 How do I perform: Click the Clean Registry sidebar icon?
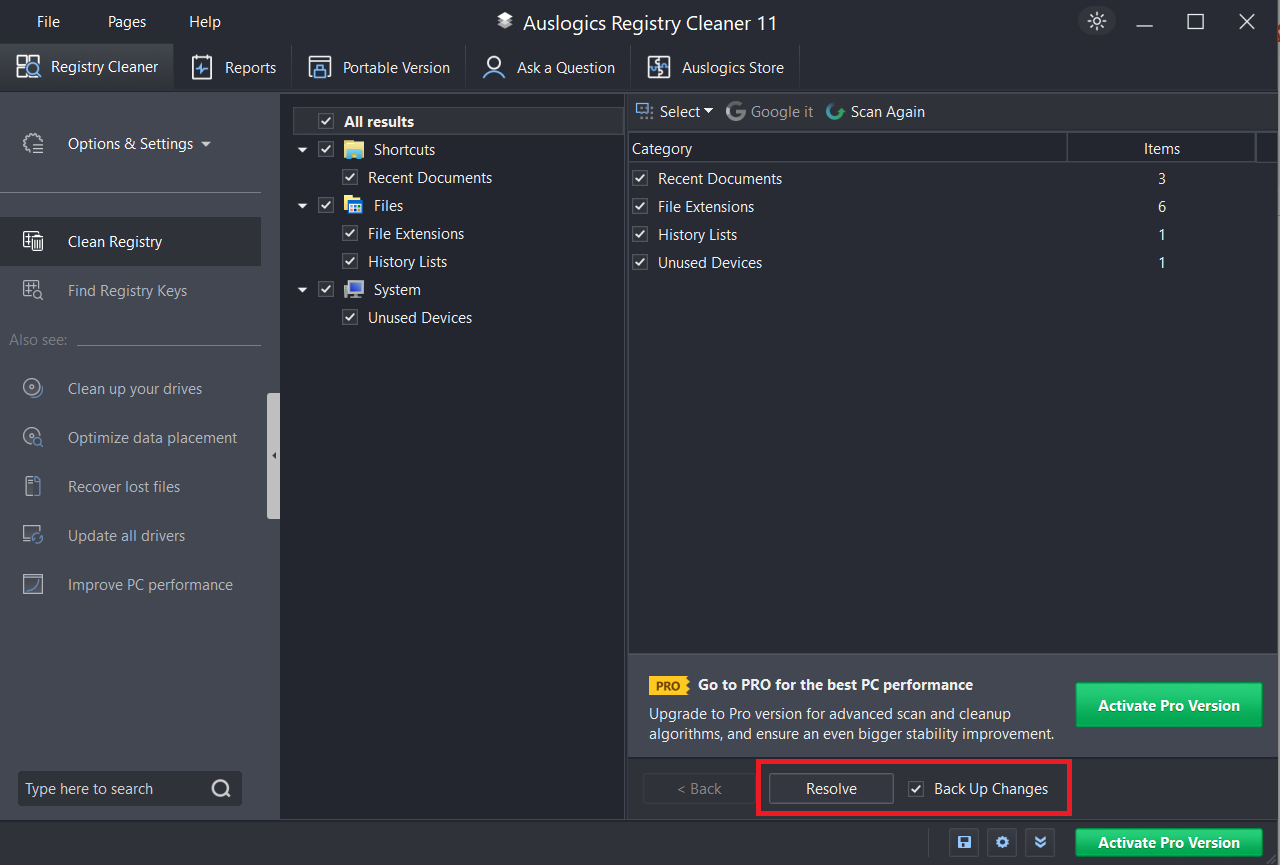click(x=33, y=241)
